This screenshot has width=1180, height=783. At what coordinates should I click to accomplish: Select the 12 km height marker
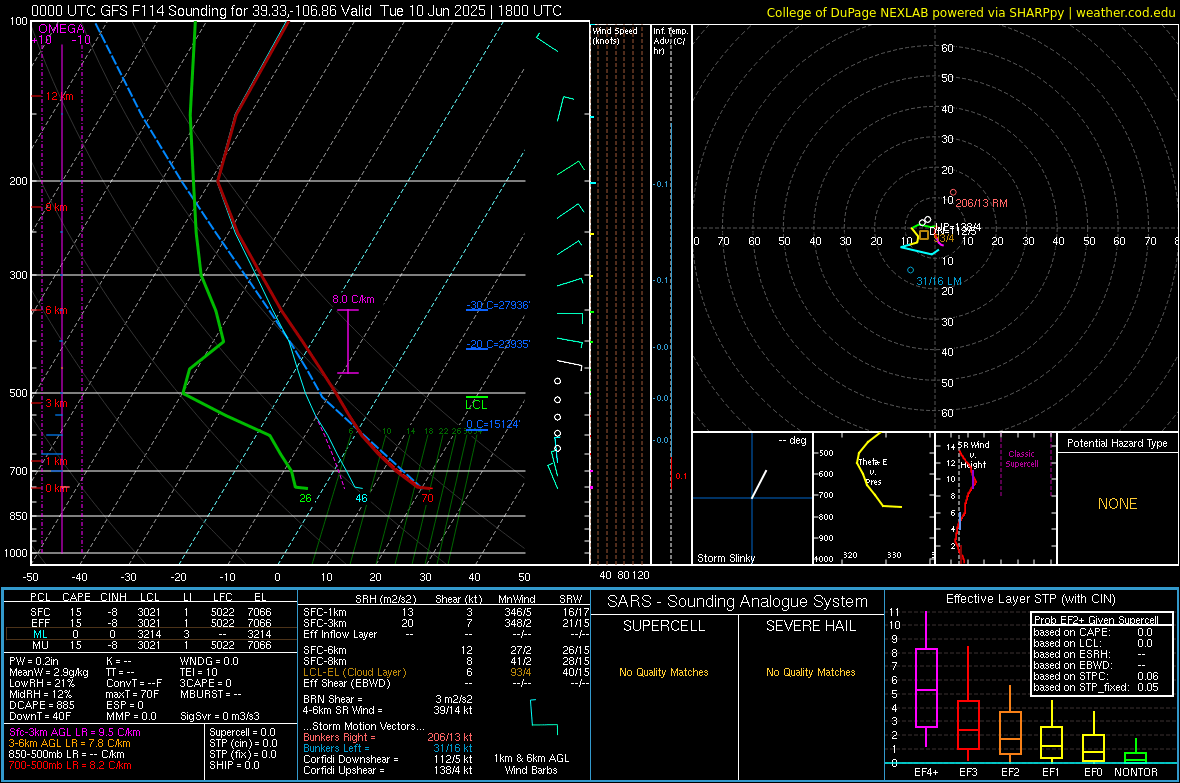[x=58, y=96]
